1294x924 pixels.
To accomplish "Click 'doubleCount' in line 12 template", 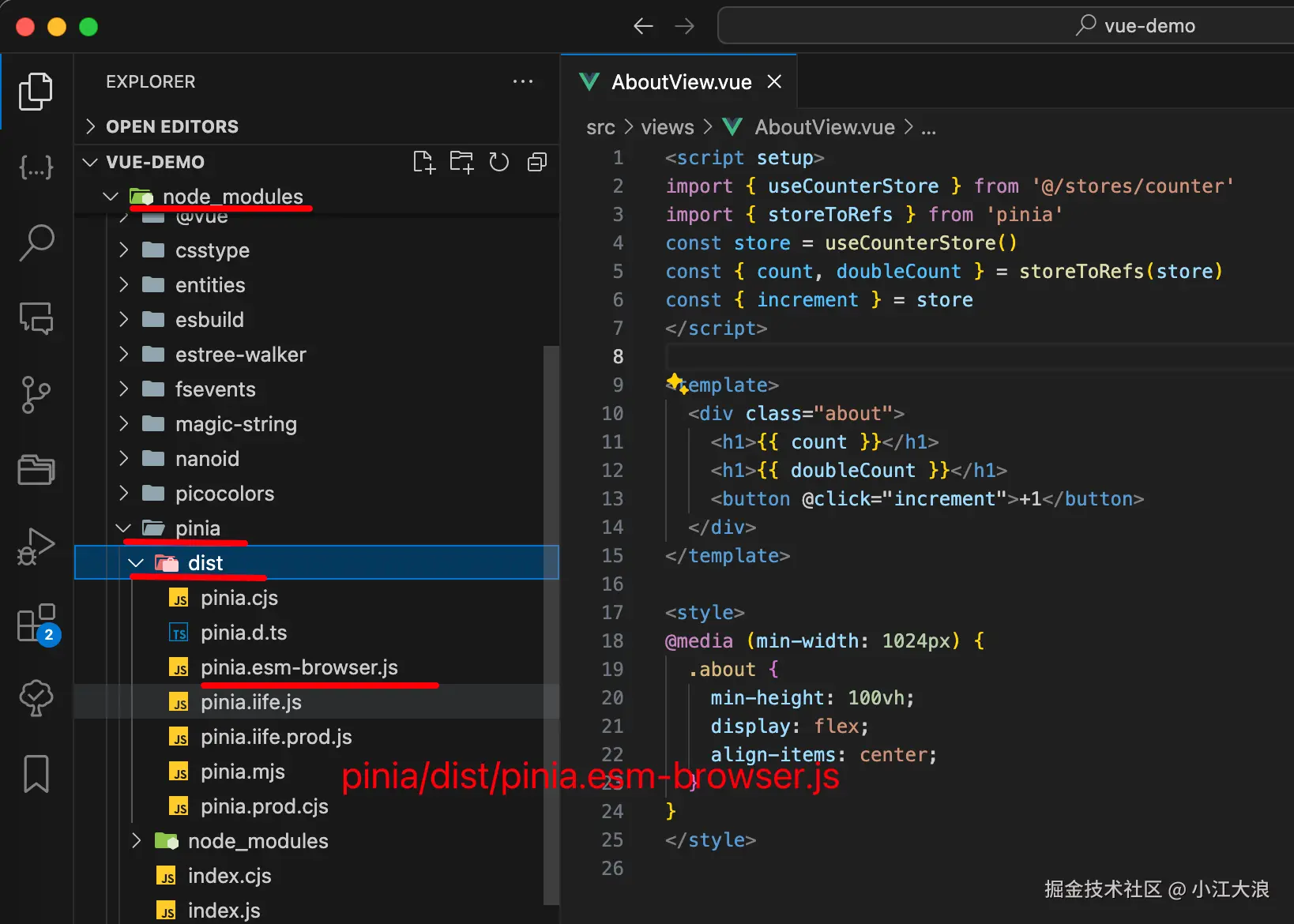I will pos(853,470).
